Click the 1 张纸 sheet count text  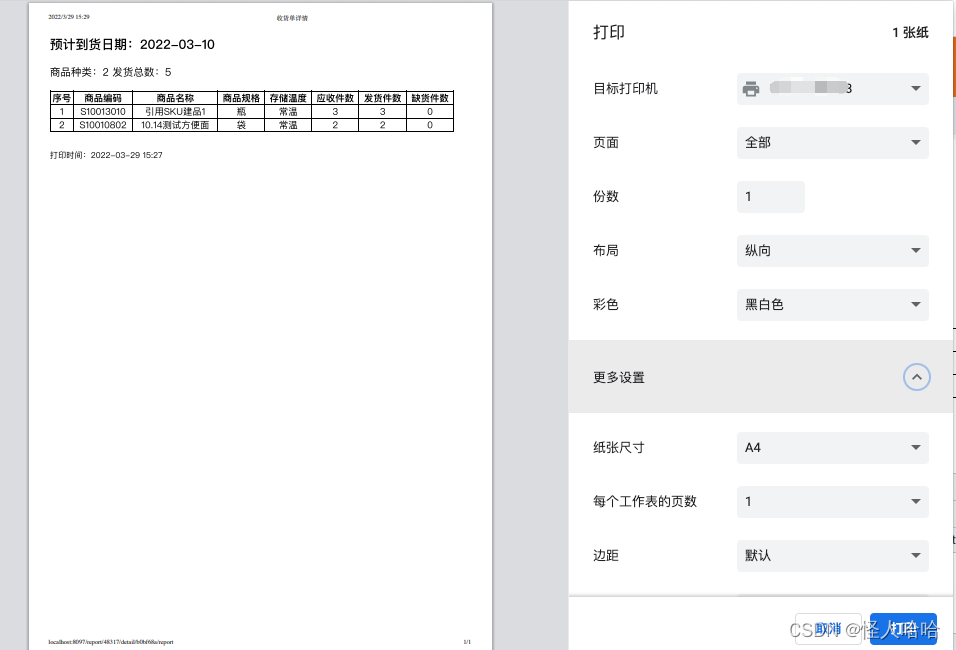coord(910,33)
